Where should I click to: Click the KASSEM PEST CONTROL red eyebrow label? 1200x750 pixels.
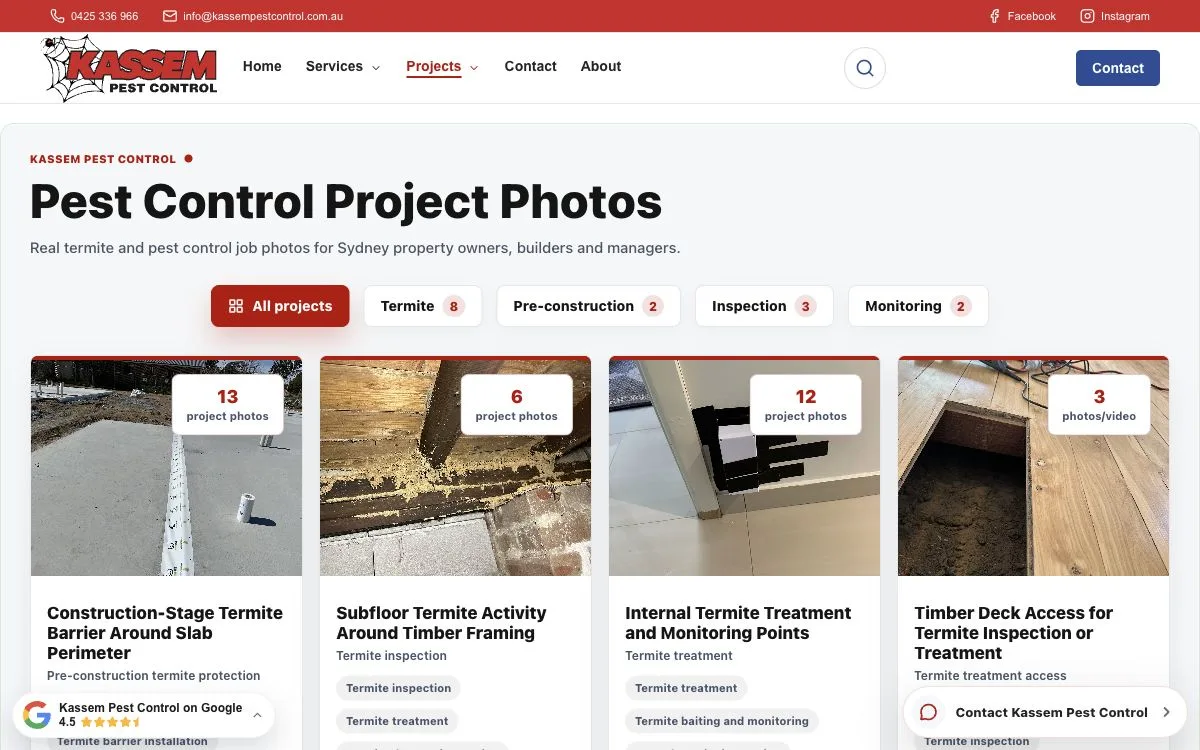pos(103,159)
